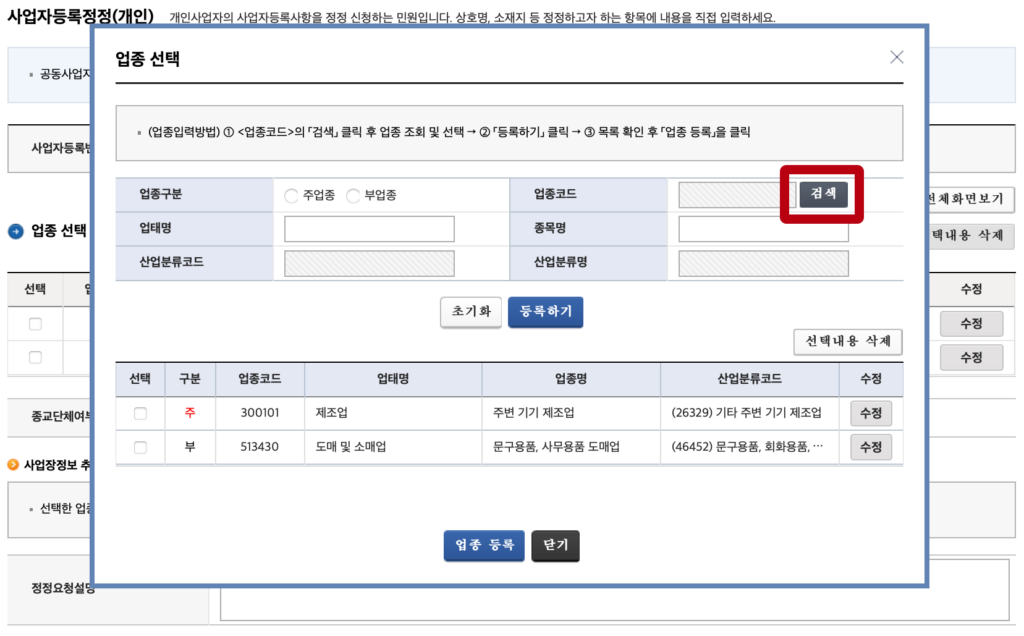
Task: Select the 부업종 radio button
Action: 353,196
